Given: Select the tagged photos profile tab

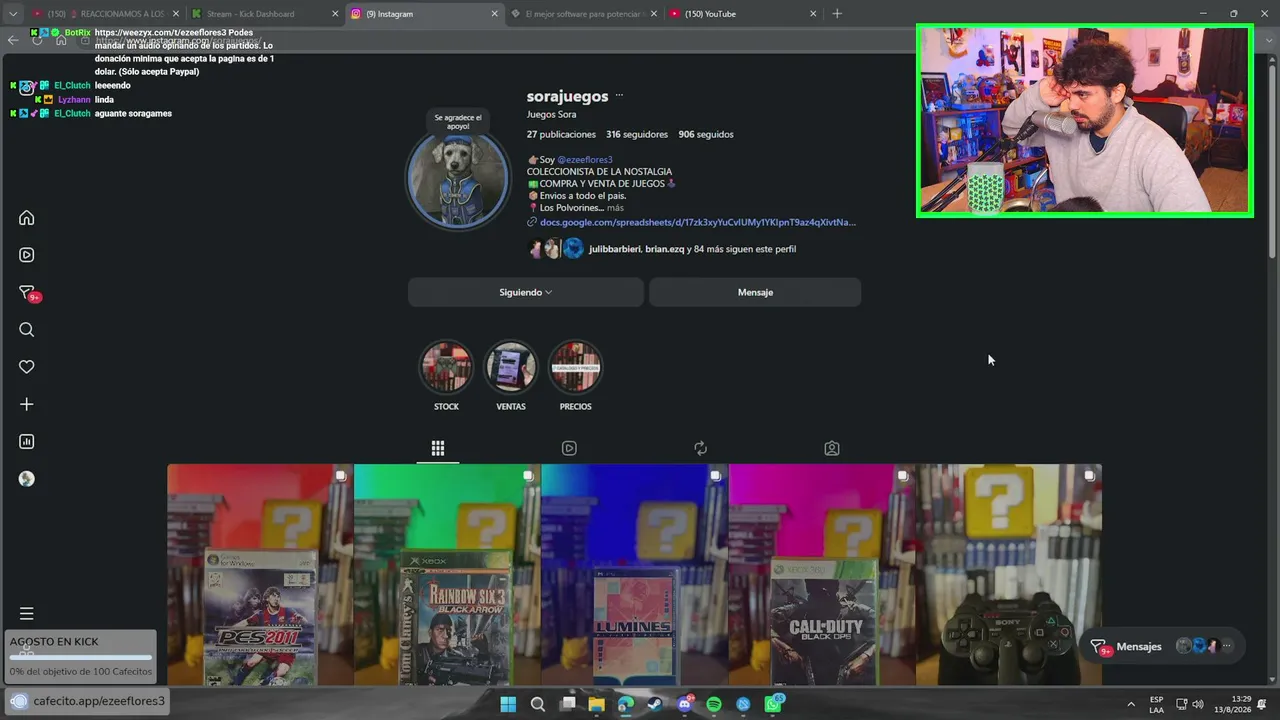Looking at the screenshot, I should click(x=832, y=448).
